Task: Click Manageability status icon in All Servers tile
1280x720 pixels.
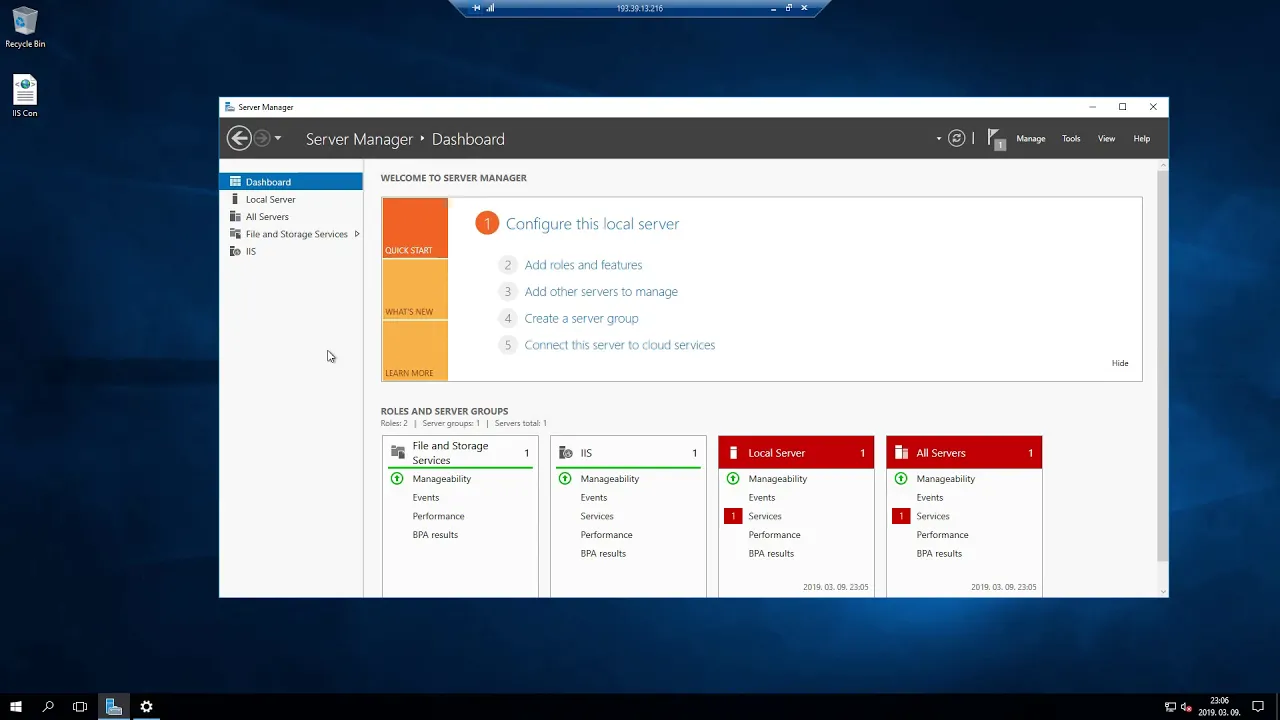Action: coord(901,479)
